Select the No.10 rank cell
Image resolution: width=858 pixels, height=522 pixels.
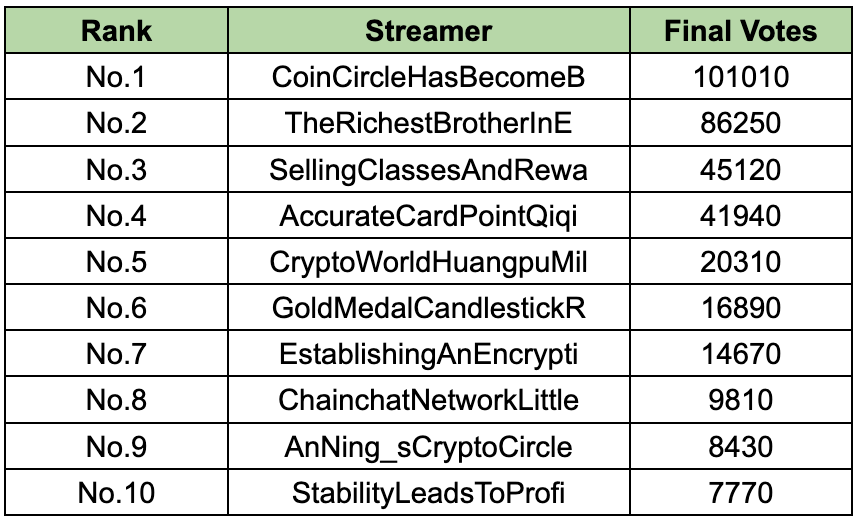(x=116, y=493)
